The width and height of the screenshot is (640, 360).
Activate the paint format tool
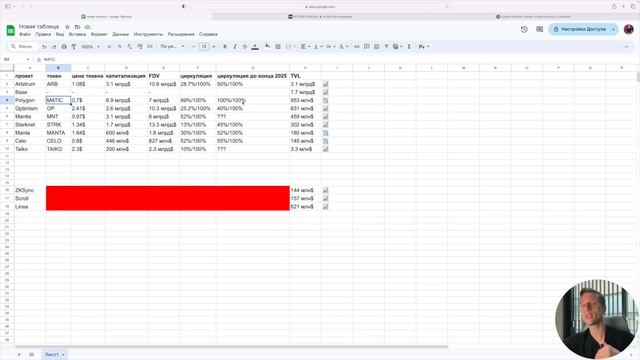74,47
